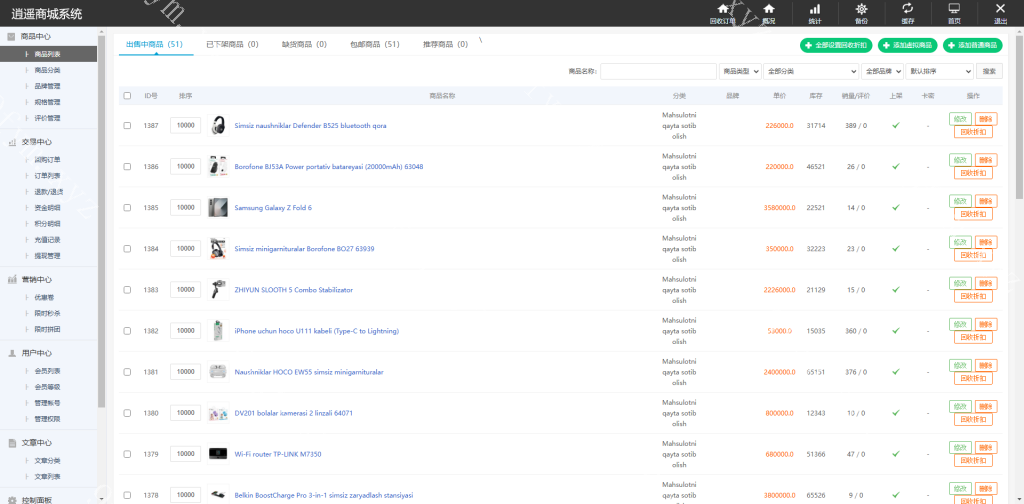Viewport: 1024px width, 504px height.
Task: Switch to 缺货商品 (0) tab
Action: (x=304, y=44)
